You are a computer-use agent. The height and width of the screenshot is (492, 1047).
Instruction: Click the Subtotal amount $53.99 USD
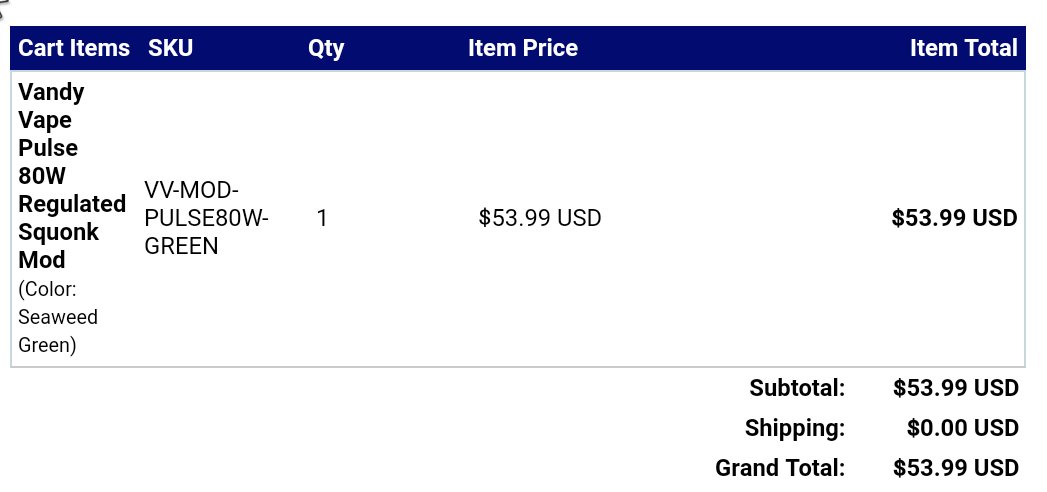(956, 388)
